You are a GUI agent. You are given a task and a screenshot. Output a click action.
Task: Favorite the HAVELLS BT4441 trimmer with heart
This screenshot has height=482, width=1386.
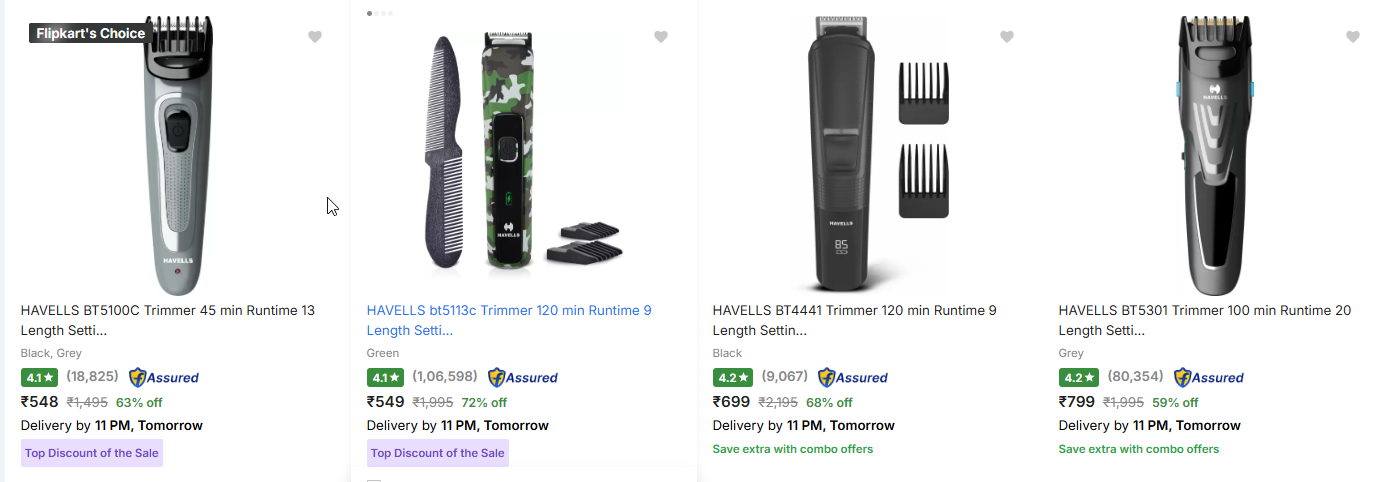(1006, 37)
